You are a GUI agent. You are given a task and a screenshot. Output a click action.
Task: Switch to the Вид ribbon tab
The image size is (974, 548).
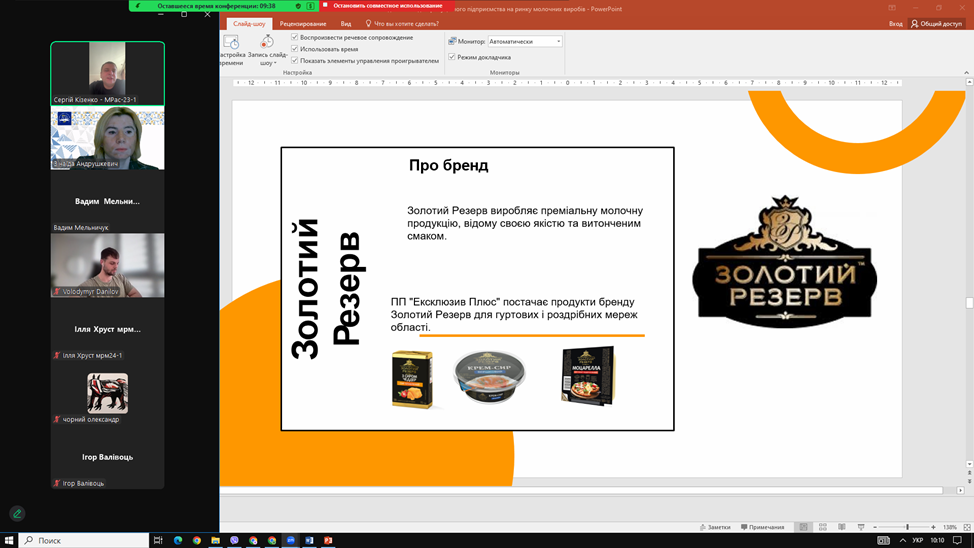pos(346,24)
